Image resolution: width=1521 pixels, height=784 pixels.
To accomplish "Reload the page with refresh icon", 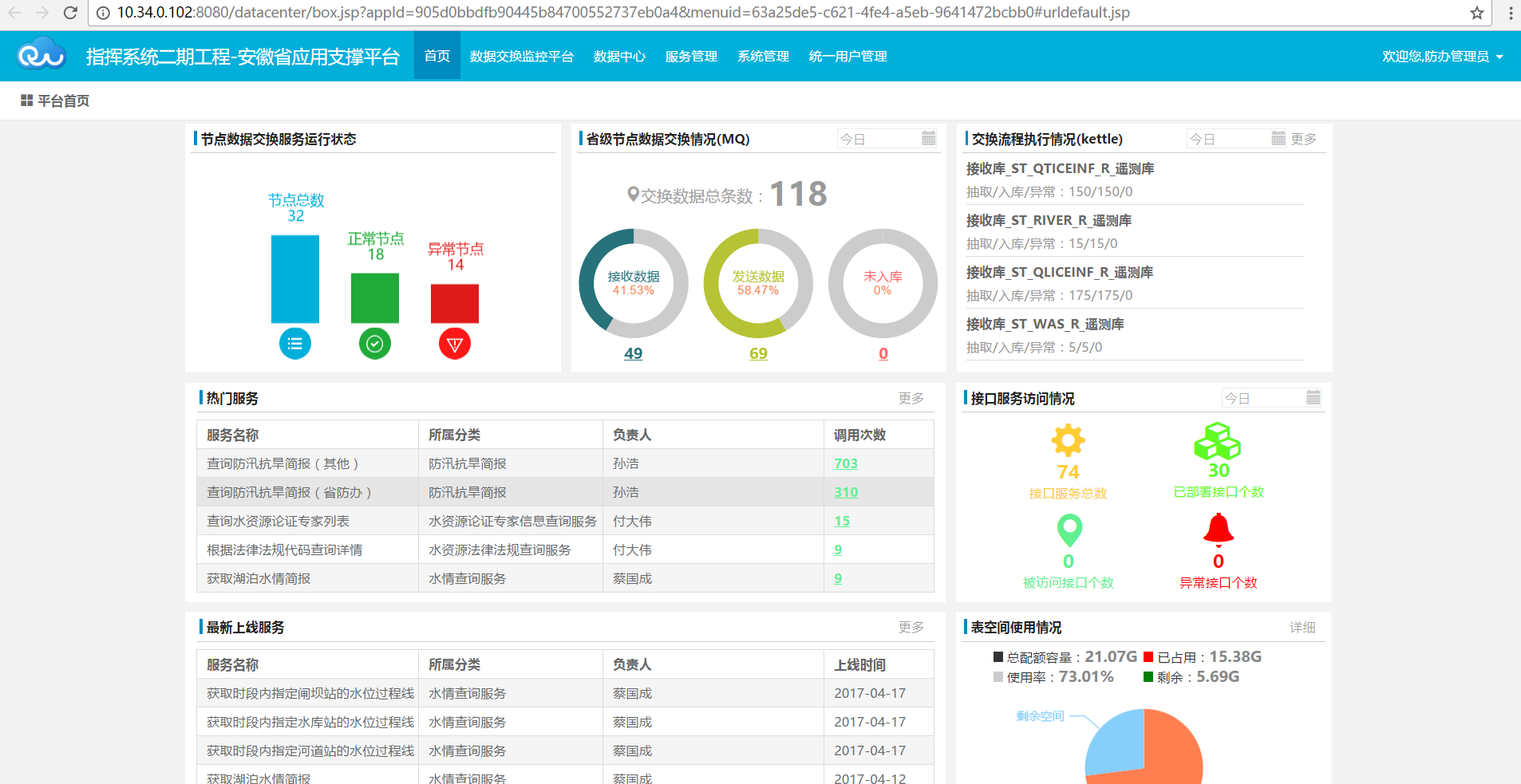I will click(70, 13).
